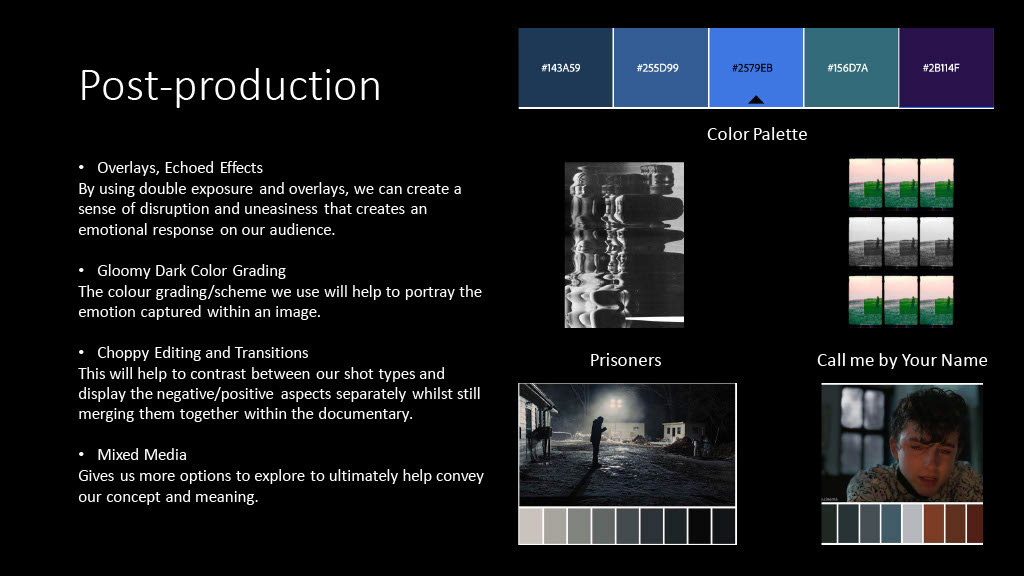
Task: Click the black-and-white distorted glitch image
Action: 624,245
